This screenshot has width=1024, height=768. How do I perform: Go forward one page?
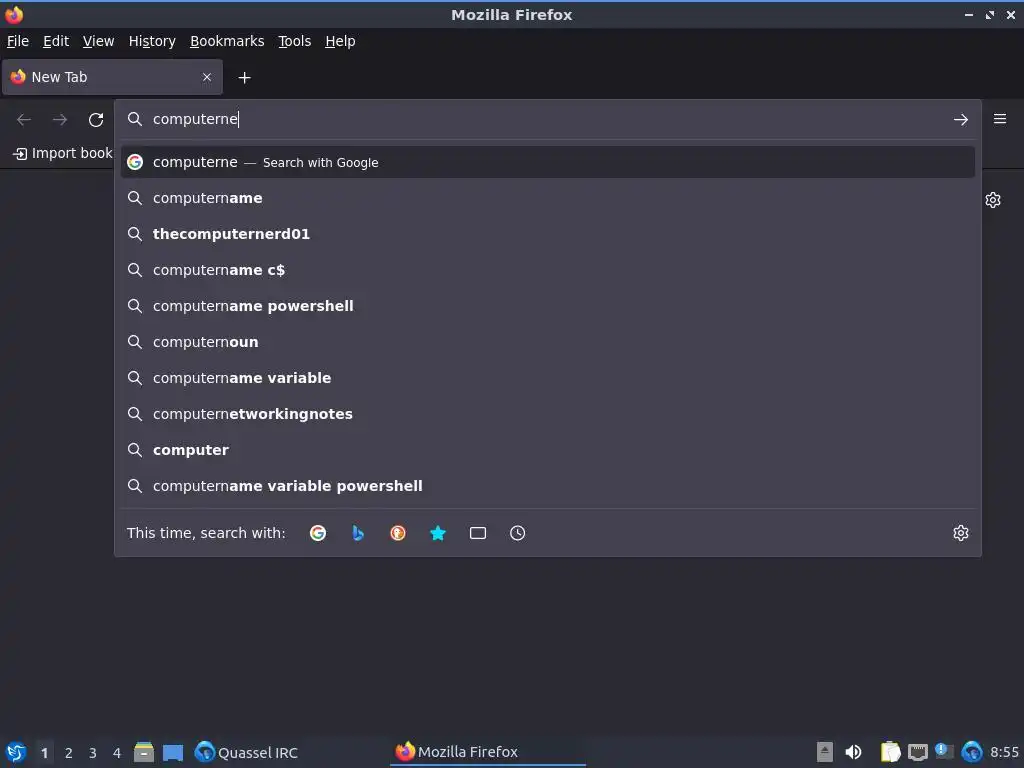(x=60, y=120)
